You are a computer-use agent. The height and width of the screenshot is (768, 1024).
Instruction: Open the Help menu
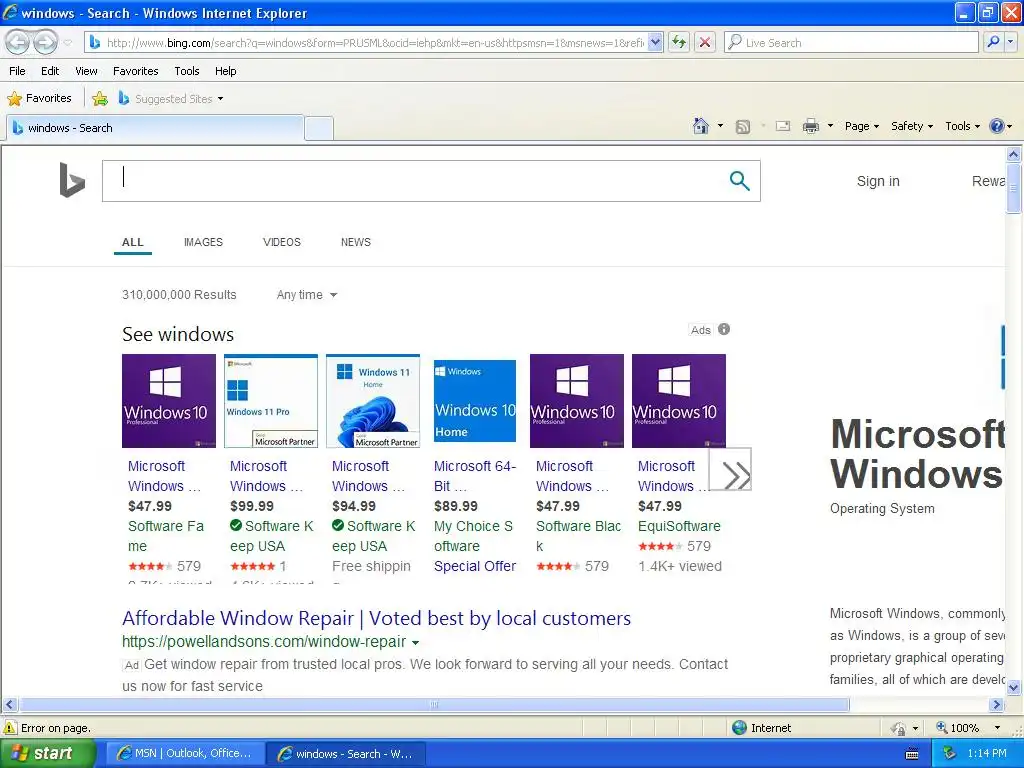[x=225, y=71]
